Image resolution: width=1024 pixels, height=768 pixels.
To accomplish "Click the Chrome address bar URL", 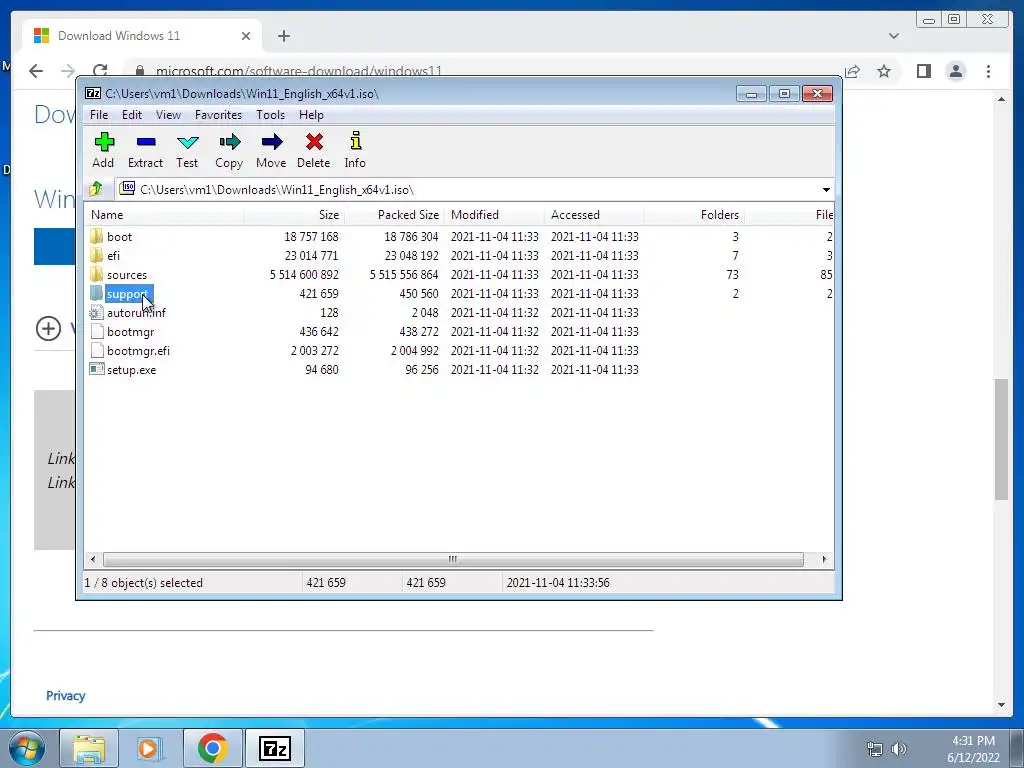I will 299,71.
